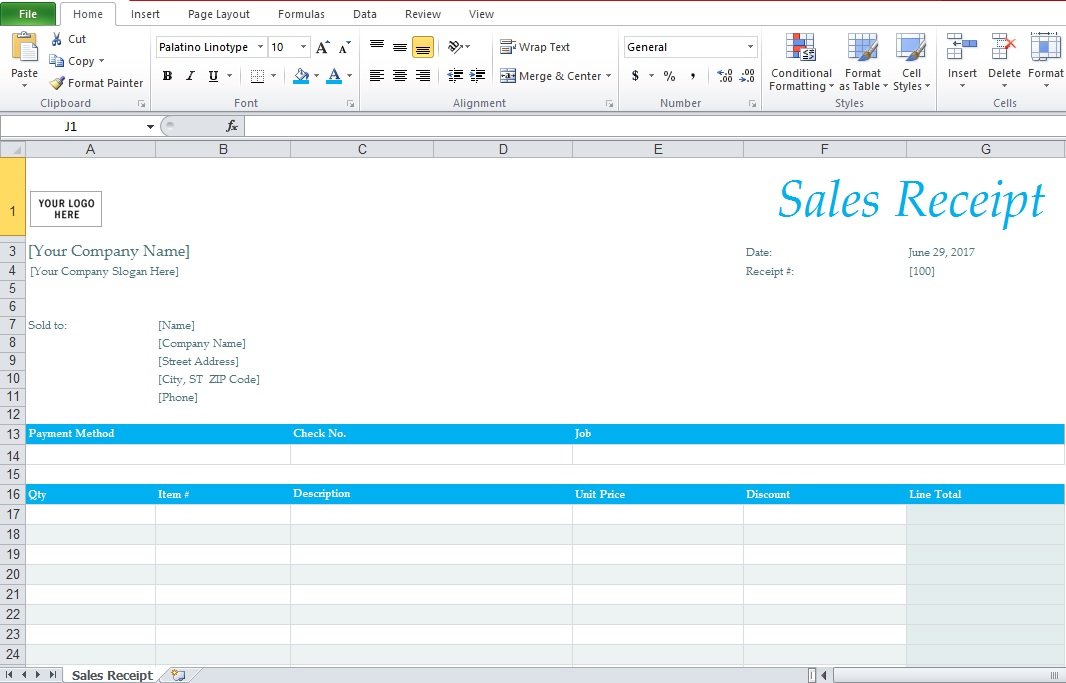The width and height of the screenshot is (1066, 683).
Task: Select row 13 header
Action: point(13,434)
